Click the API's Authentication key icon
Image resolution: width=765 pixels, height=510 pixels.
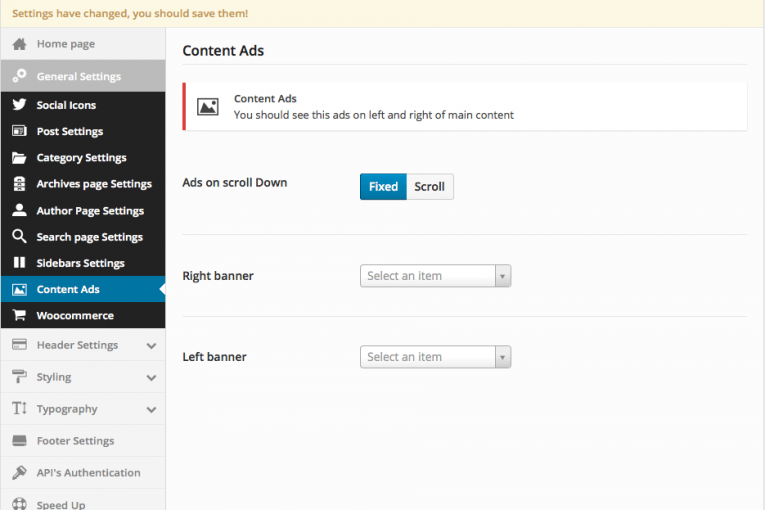click(20, 472)
